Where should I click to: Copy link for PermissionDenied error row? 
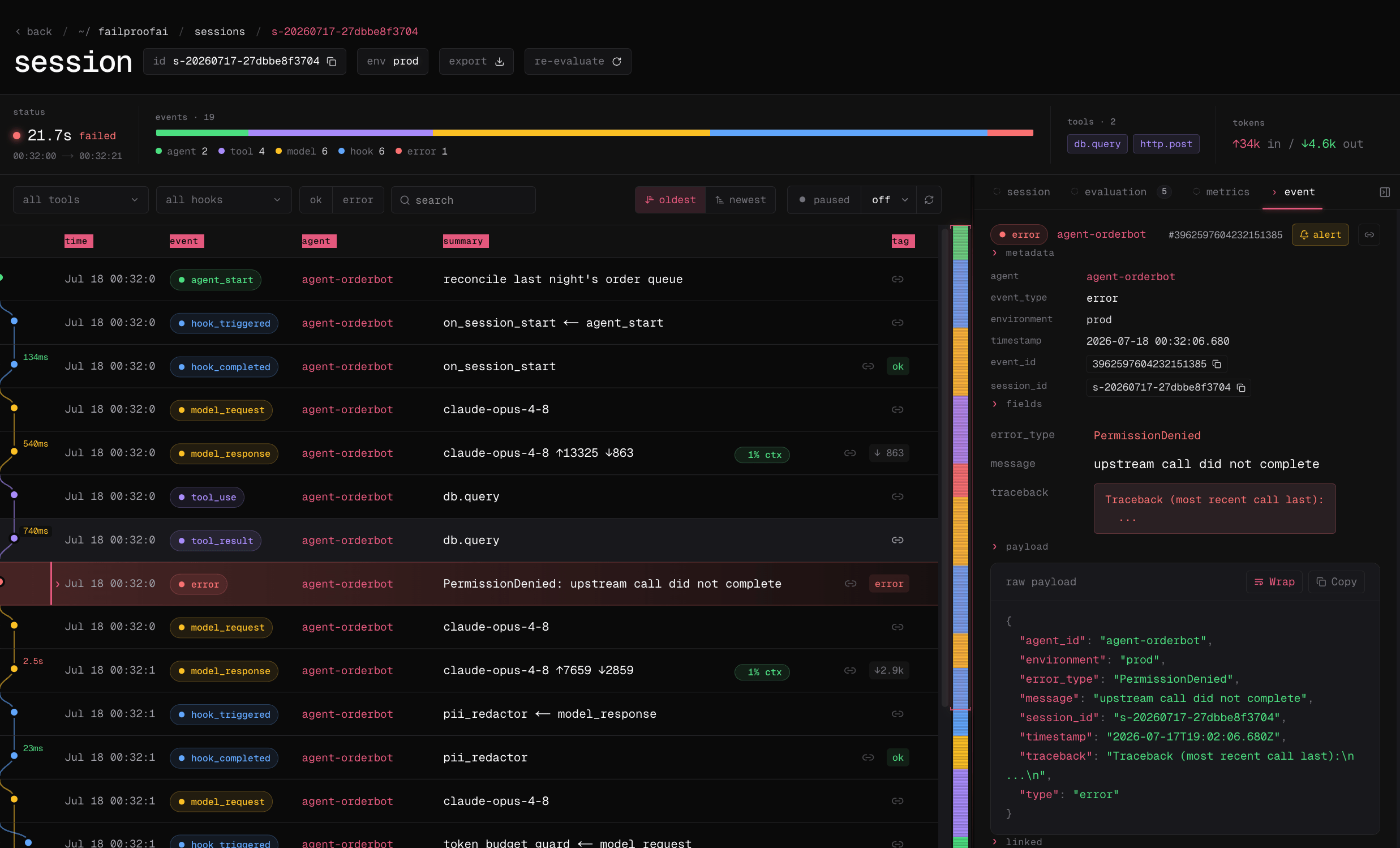pyautogui.click(x=850, y=584)
